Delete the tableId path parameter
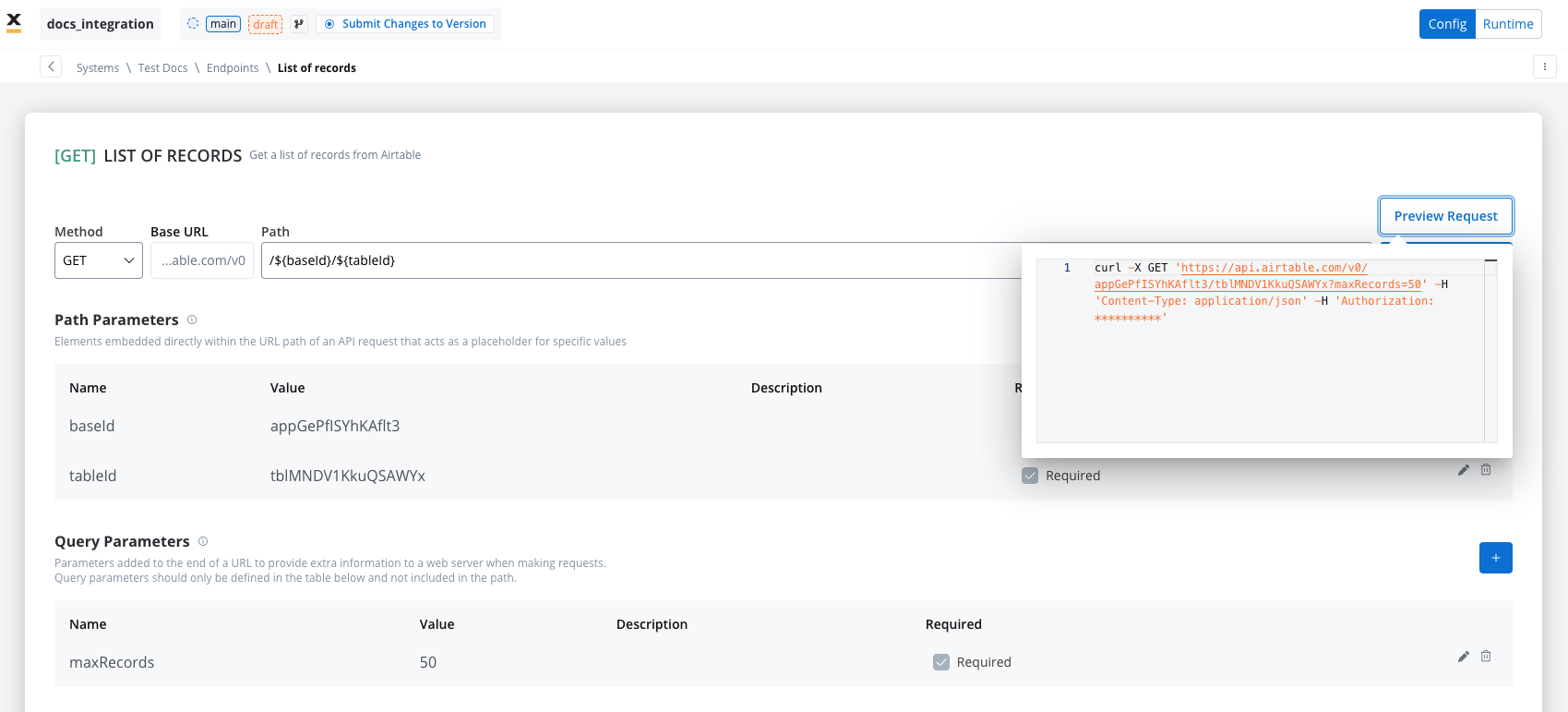Screen dimensions: 1568x712 pos(1486,470)
